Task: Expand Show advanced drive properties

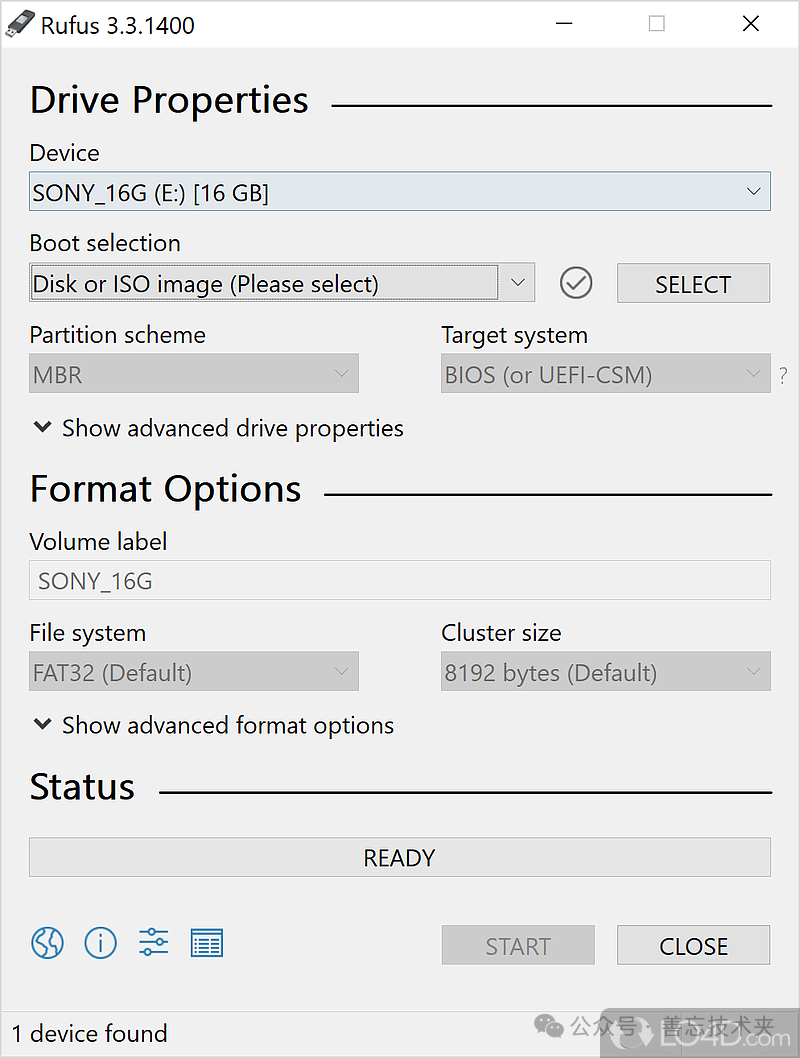Action: pyautogui.click(x=218, y=428)
